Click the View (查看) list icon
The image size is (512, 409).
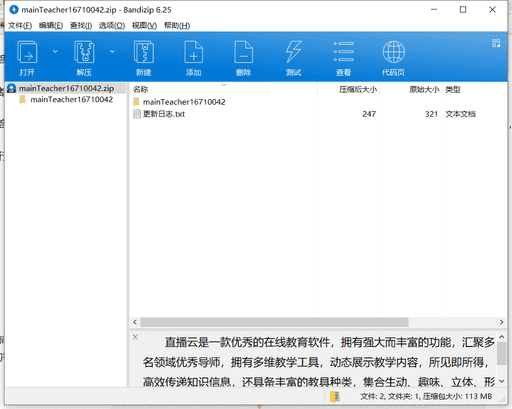pyautogui.click(x=344, y=52)
